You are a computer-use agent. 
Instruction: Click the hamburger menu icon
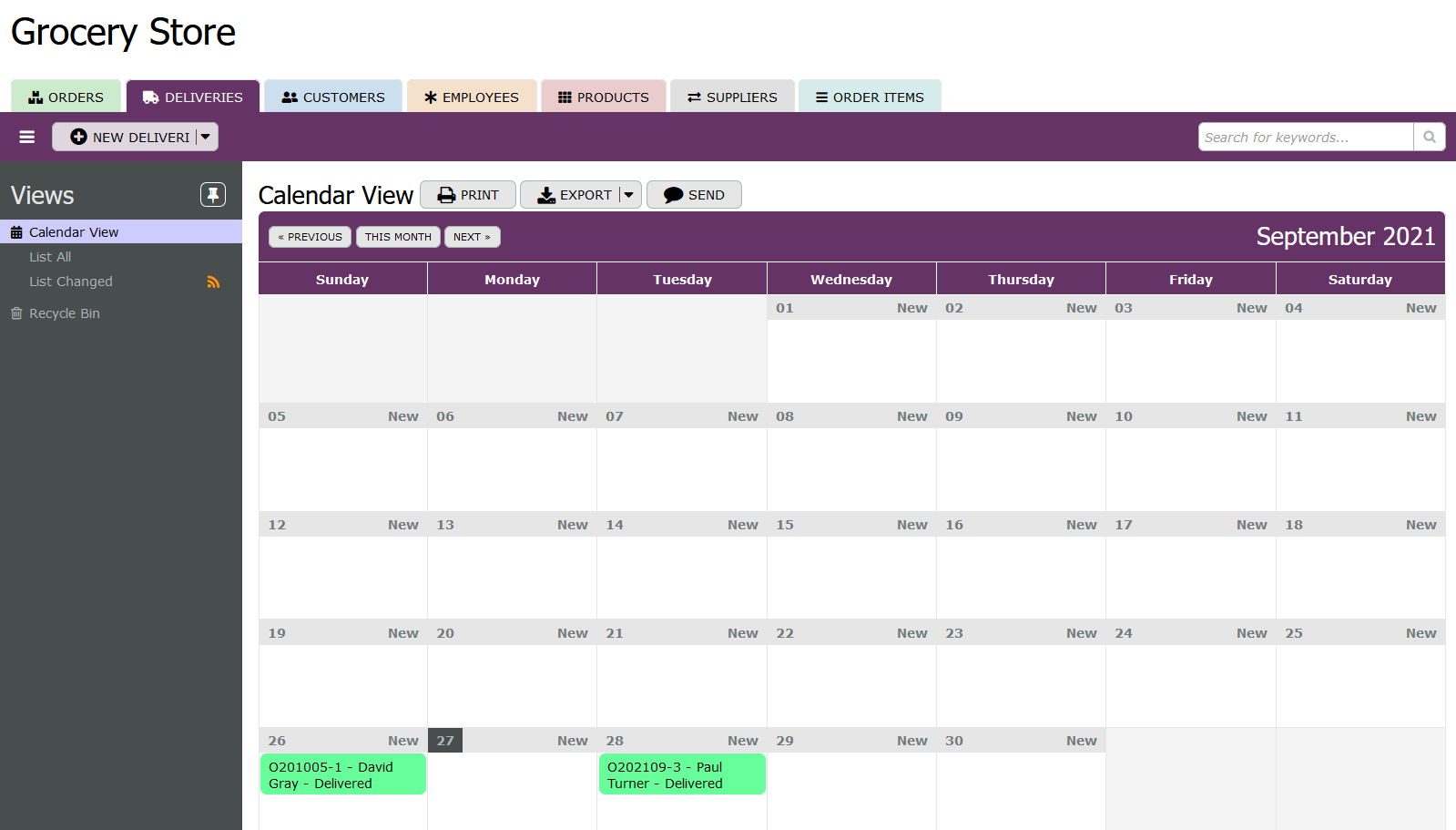coord(27,137)
